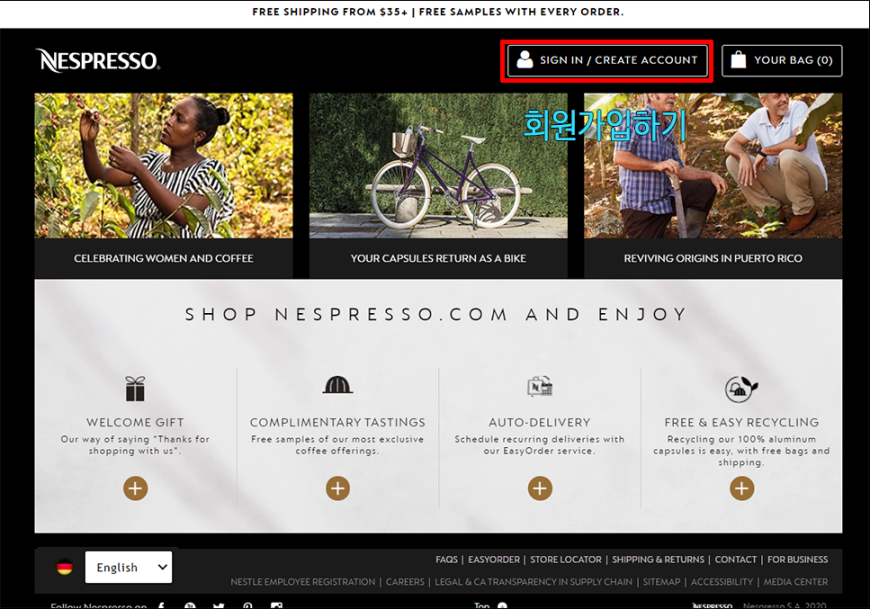The width and height of the screenshot is (870, 609).
Task: Open Shipping & Returns footer link
Action: point(658,560)
